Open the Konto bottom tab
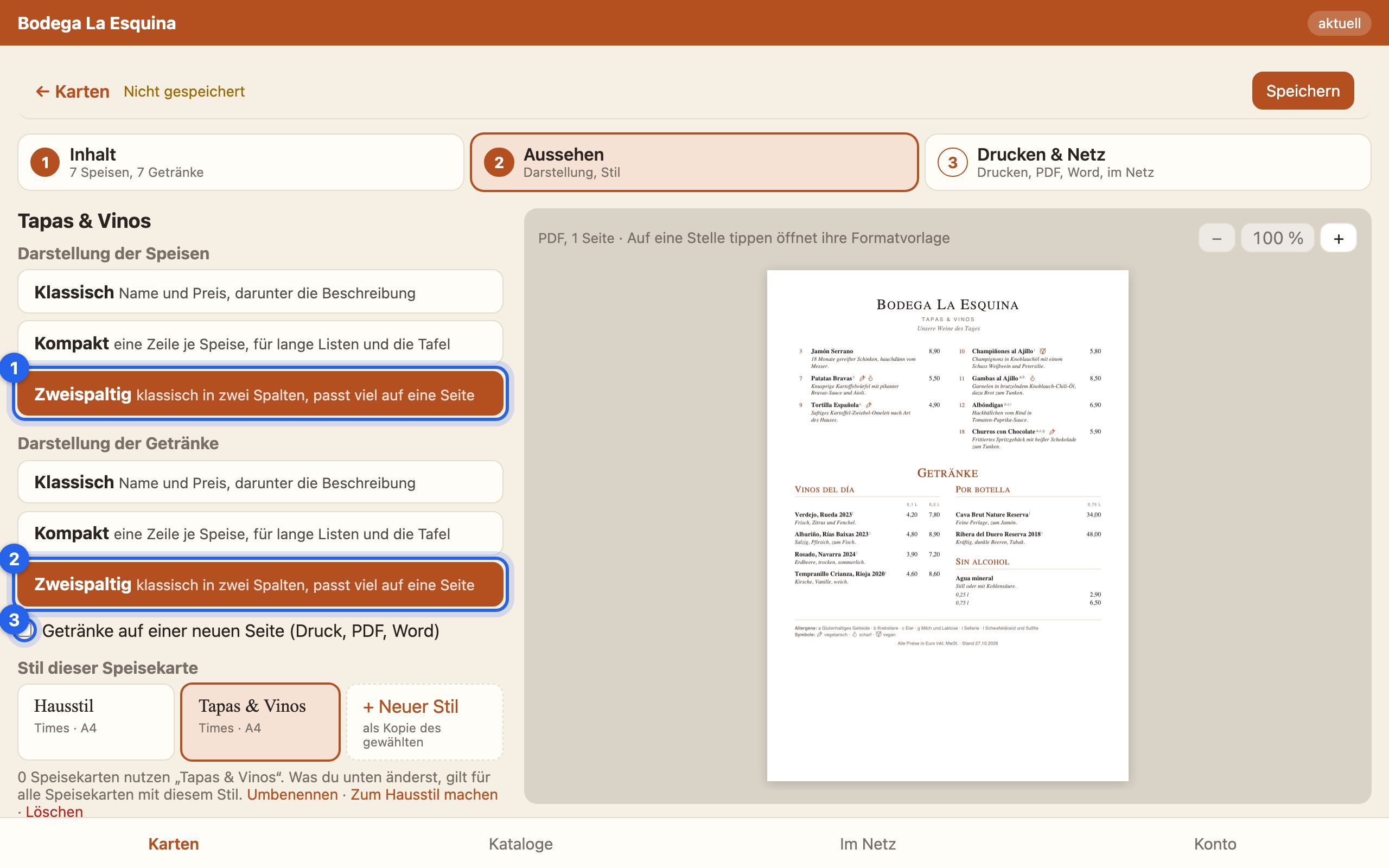This screenshot has width=1389, height=868. click(1215, 843)
